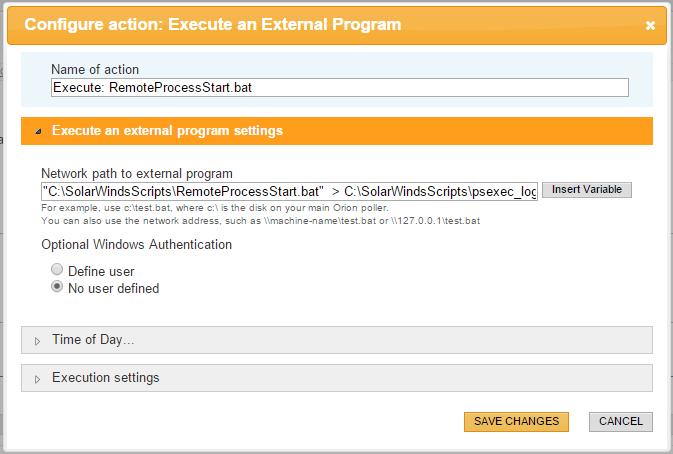Click the 'Define user' label text
The width and height of the screenshot is (673, 454).
tap(101, 271)
